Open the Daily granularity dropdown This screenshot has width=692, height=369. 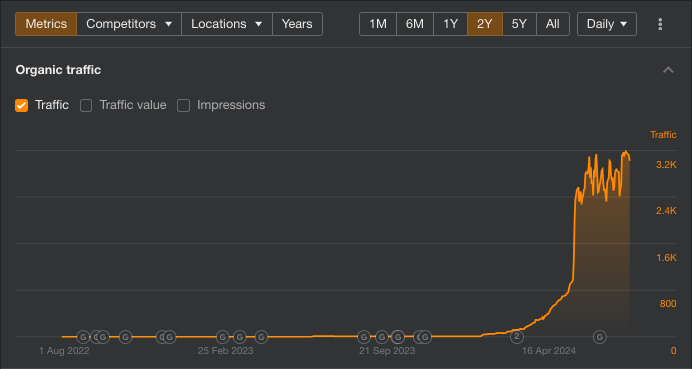(x=607, y=24)
